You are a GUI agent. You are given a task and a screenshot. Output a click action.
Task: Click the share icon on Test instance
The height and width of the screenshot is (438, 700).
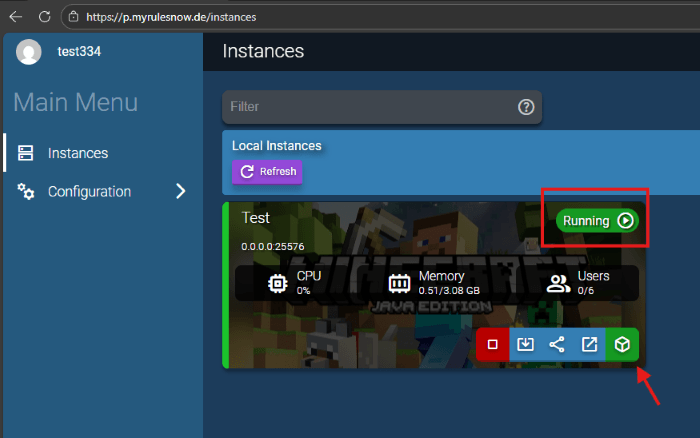click(557, 345)
